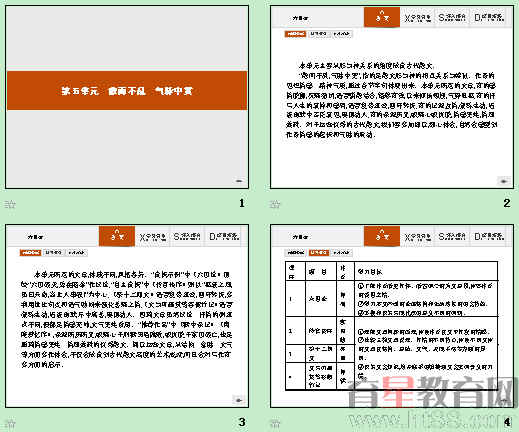Open the X section tab on slide 4
Image resolution: width=519 pixels, height=432 pixels.
coord(418,236)
